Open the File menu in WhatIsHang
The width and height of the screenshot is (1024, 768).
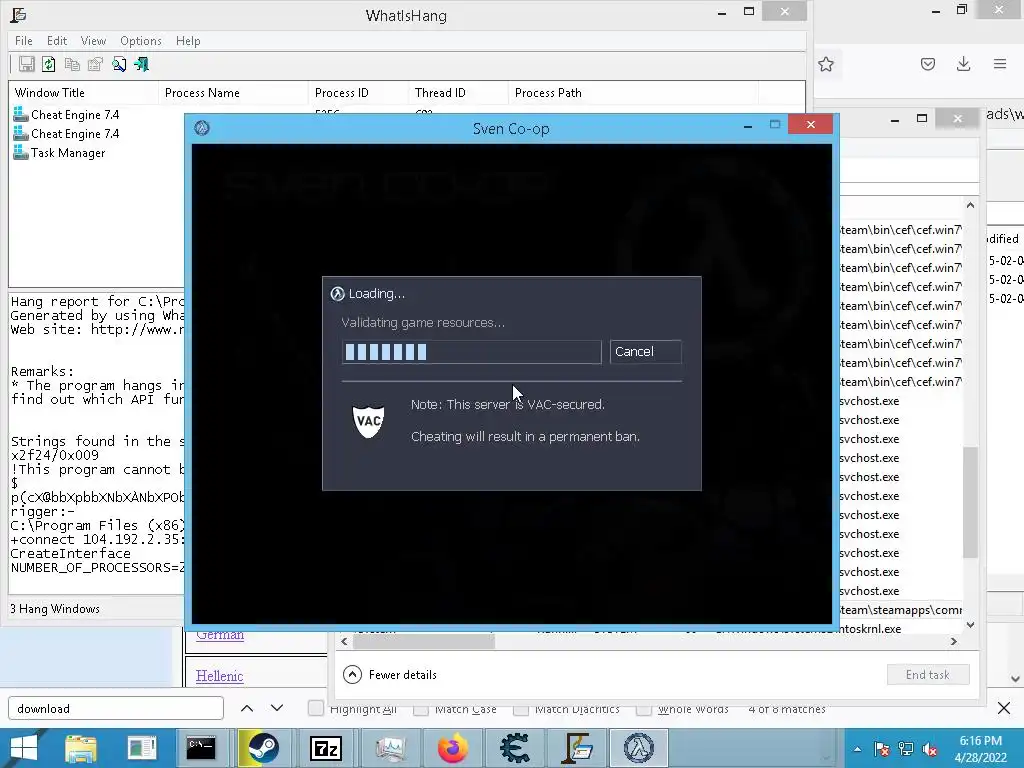pos(24,40)
